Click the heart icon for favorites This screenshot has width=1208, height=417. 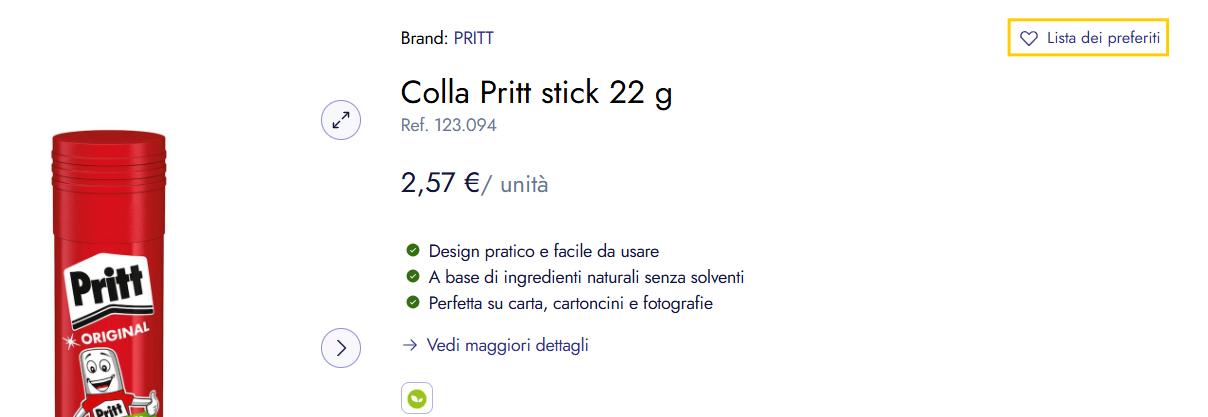tap(1028, 39)
